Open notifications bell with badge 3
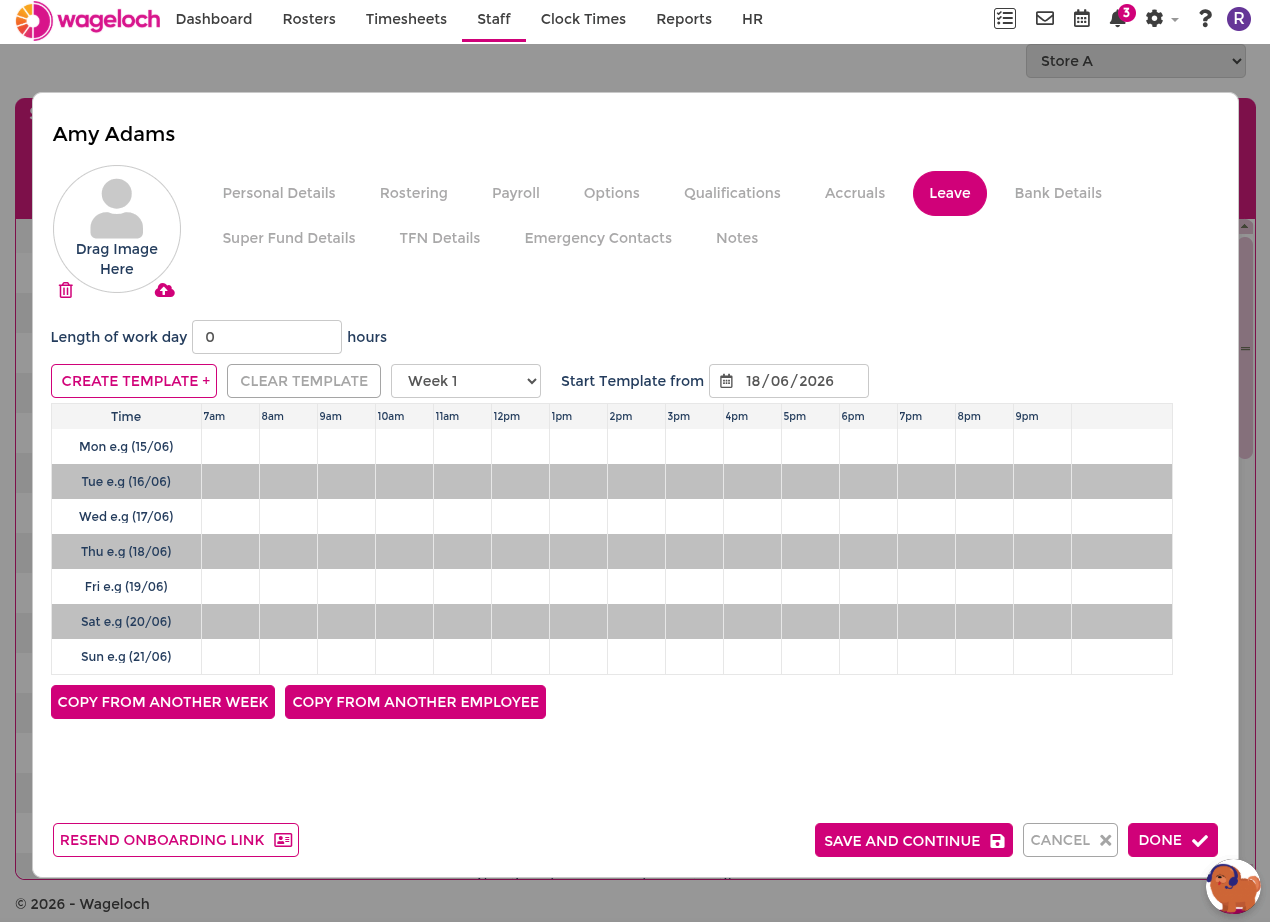The height and width of the screenshot is (922, 1270). (1118, 18)
